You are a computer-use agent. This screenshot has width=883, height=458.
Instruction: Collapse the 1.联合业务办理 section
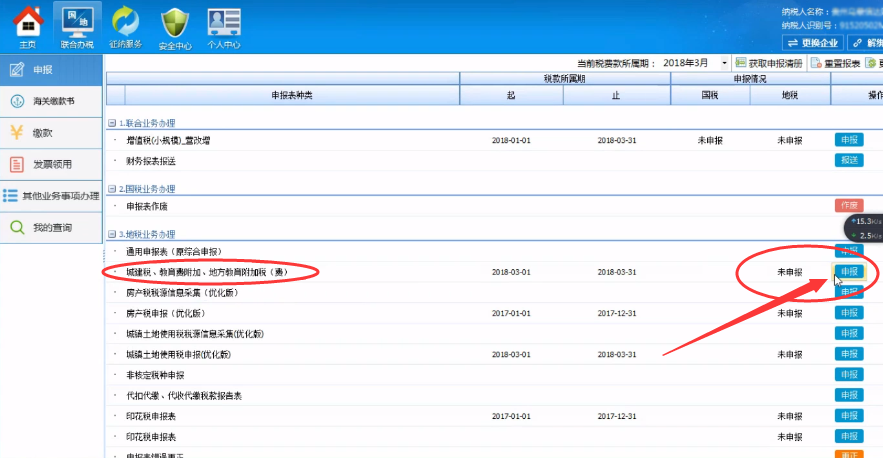pyautogui.click(x=112, y=122)
